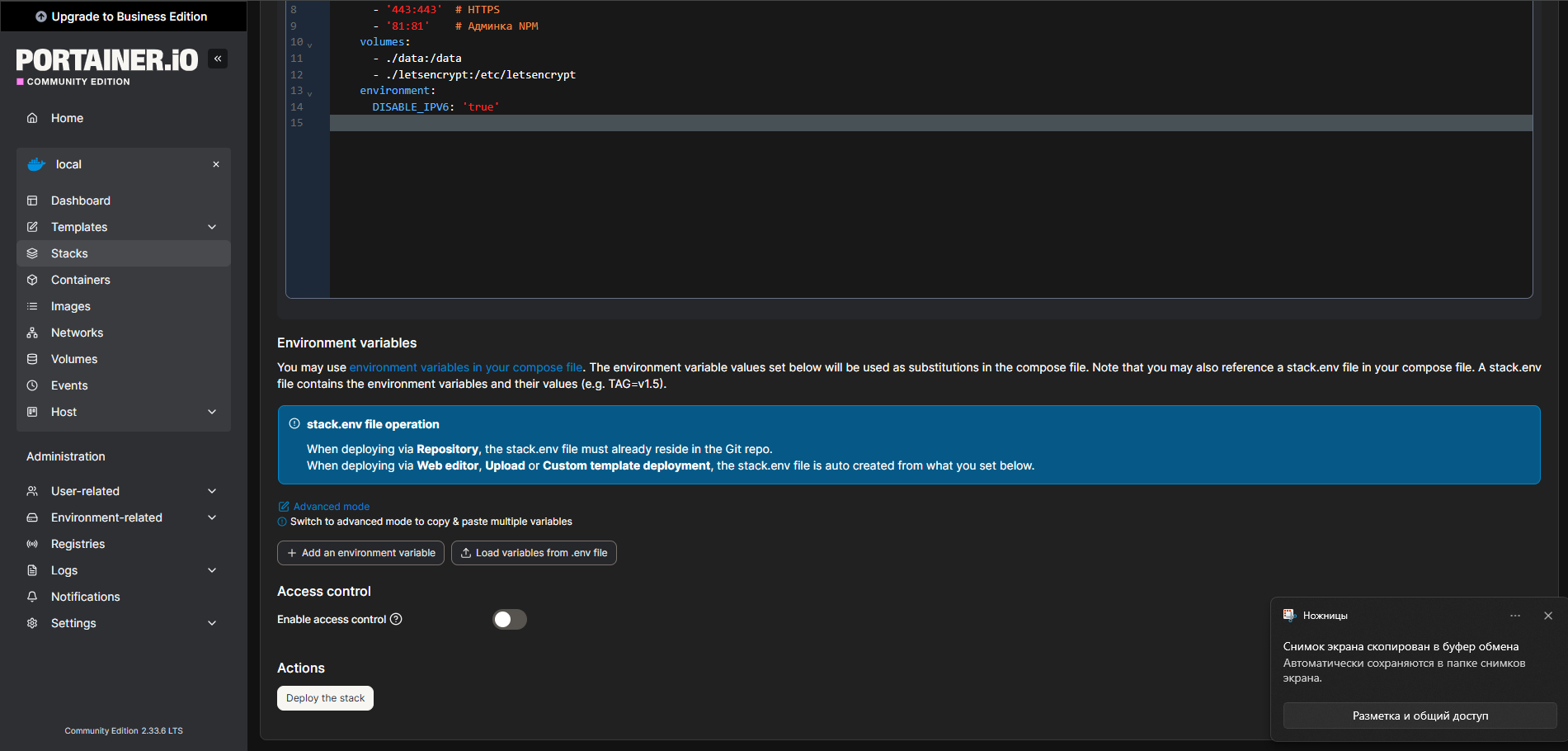
Task: Click Add an environment variable
Action: tap(360, 553)
